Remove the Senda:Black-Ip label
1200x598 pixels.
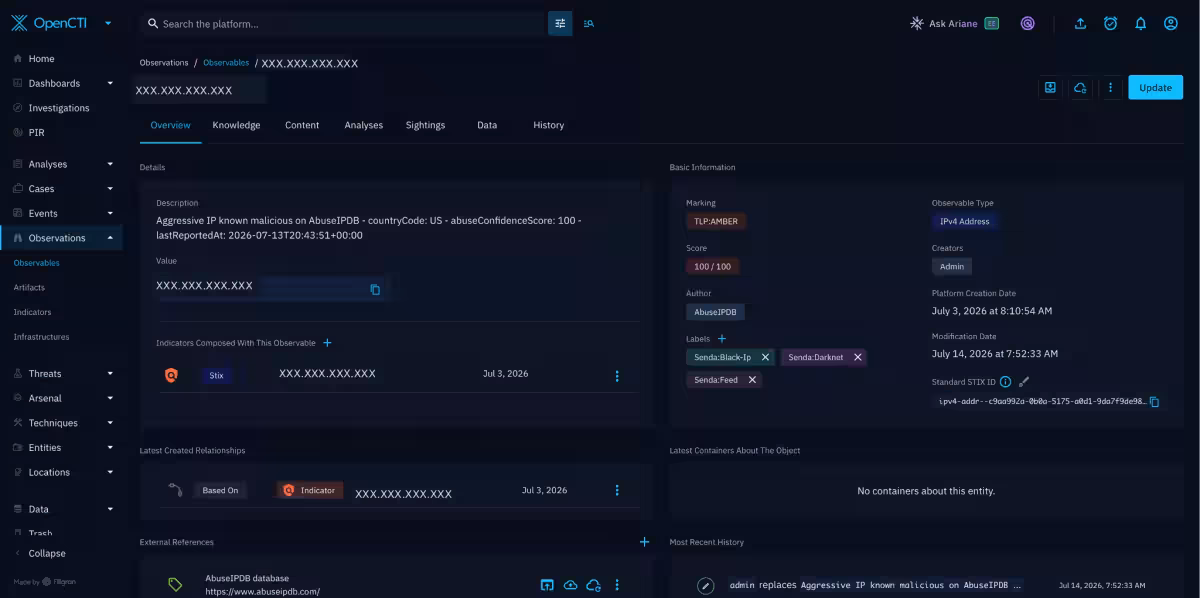coord(766,357)
